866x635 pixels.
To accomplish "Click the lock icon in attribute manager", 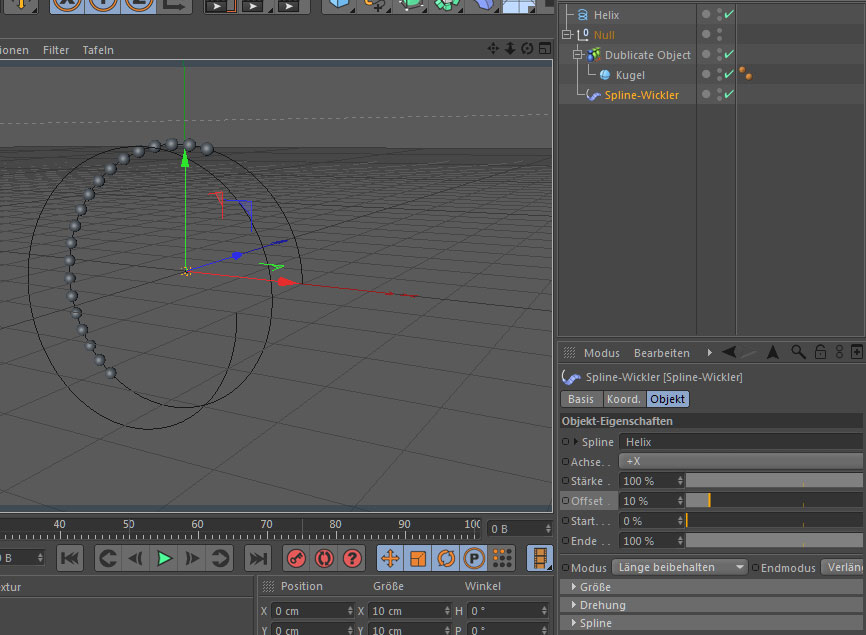I will [819, 352].
